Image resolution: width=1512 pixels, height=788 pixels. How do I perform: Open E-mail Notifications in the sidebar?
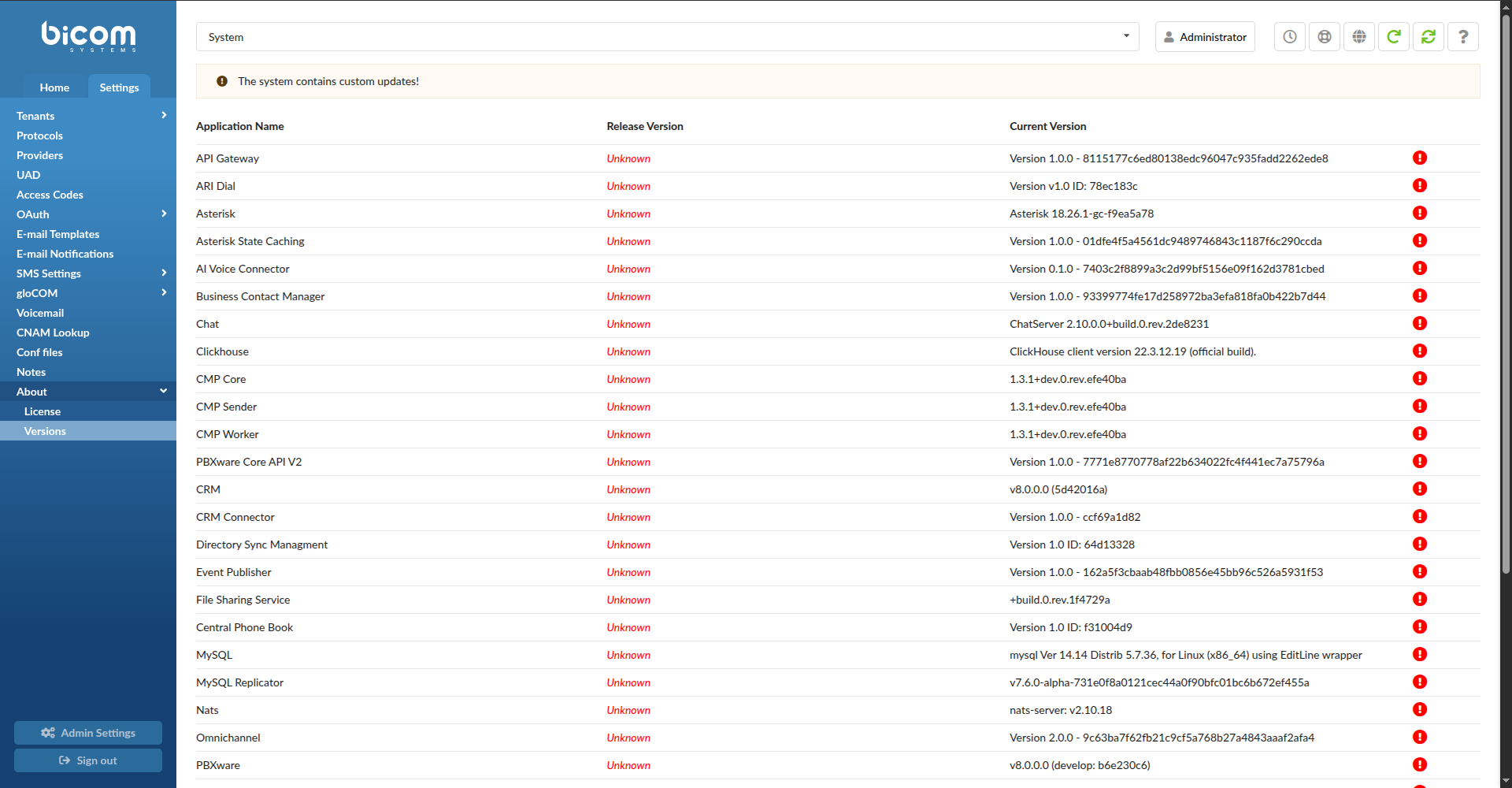(88, 254)
